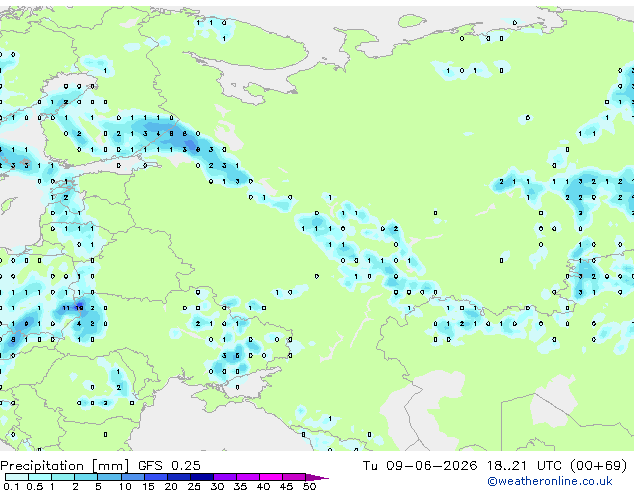Select the 35–40 mm legend swatch

pyautogui.click(x=248, y=477)
